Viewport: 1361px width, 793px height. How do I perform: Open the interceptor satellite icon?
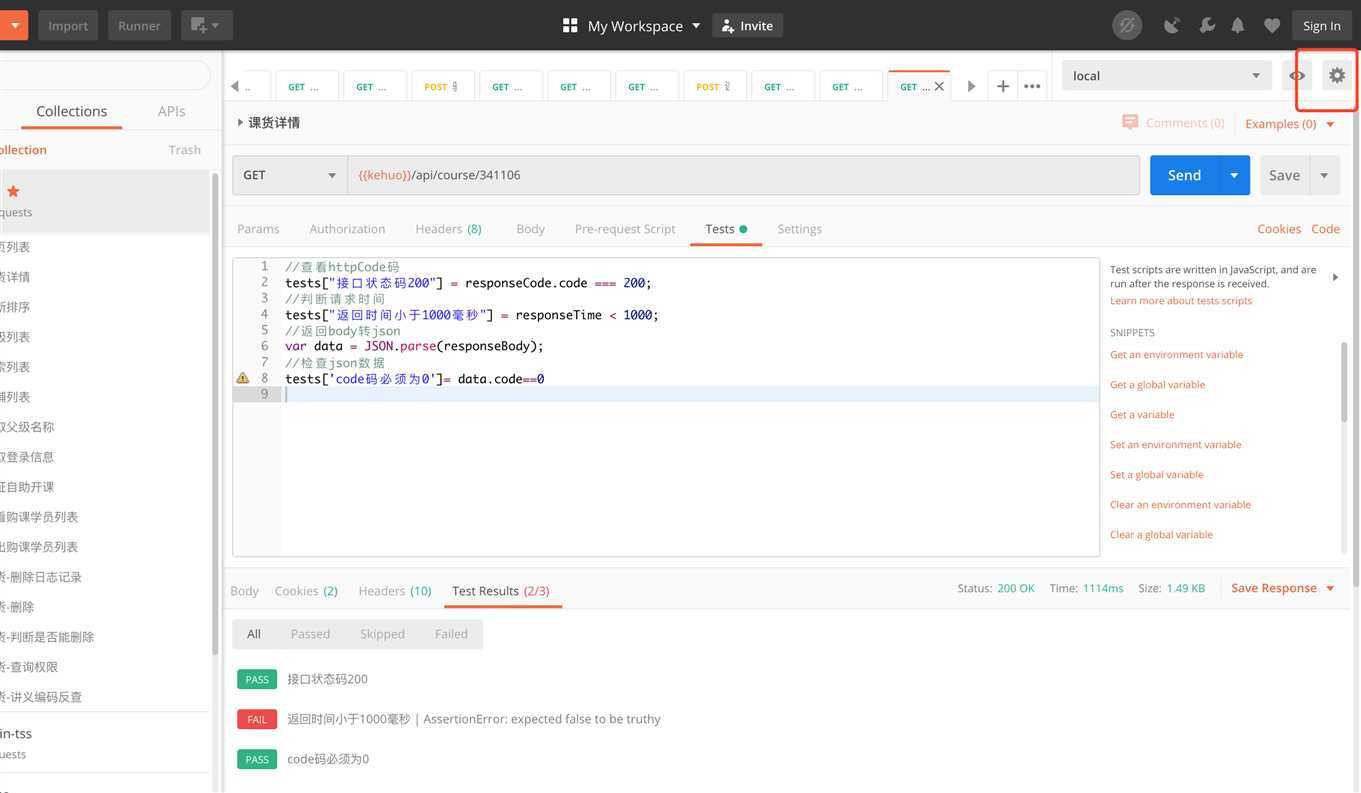(1172, 25)
